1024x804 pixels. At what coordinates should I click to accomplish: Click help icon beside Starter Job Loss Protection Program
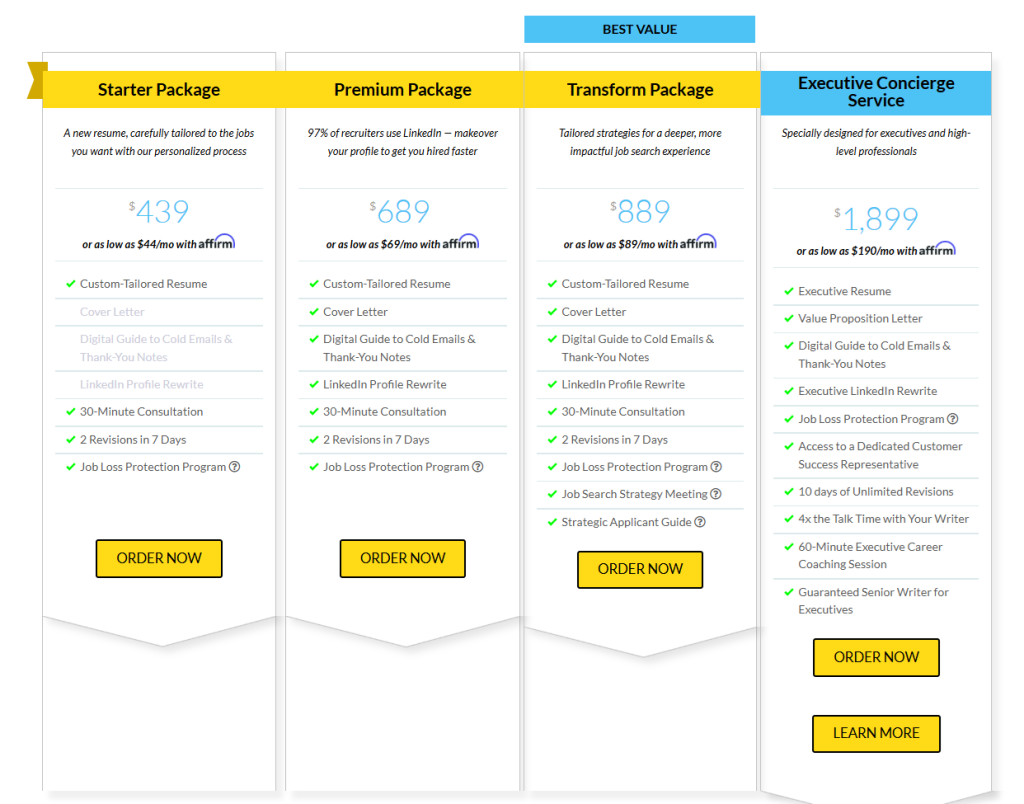pos(234,467)
